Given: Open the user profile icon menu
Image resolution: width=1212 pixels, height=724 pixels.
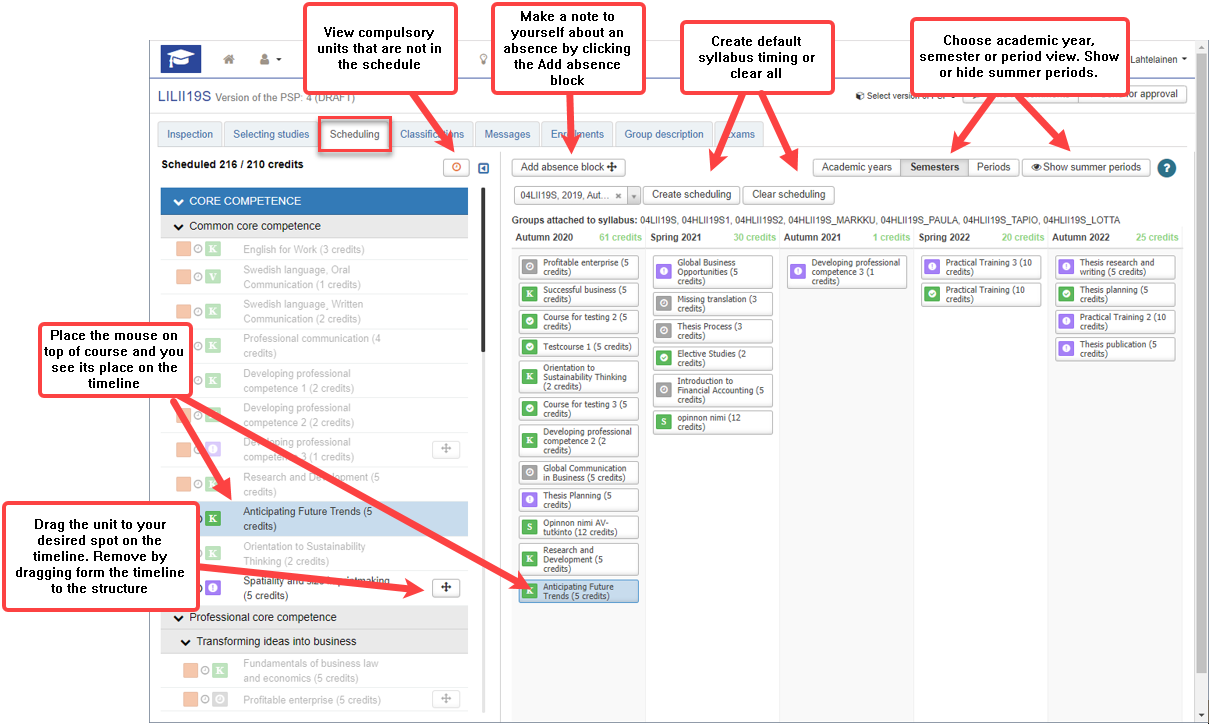Looking at the screenshot, I should click(x=269, y=59).
